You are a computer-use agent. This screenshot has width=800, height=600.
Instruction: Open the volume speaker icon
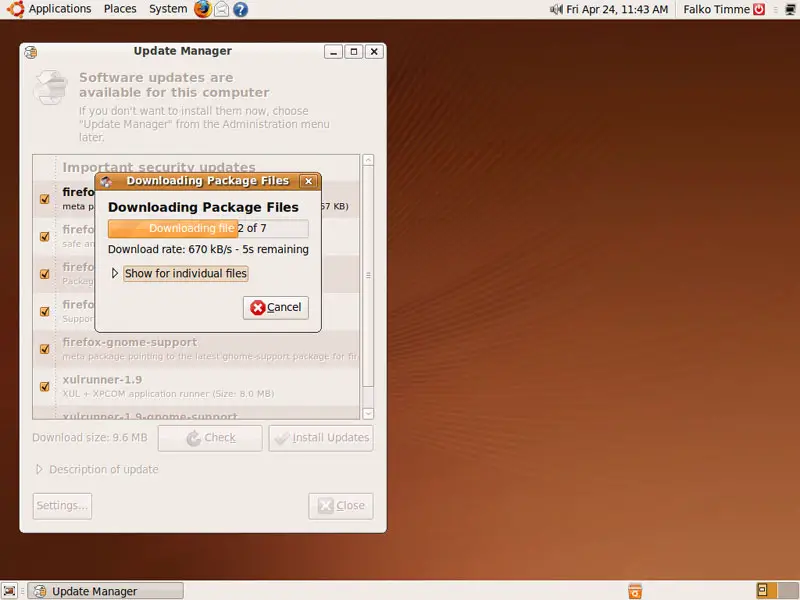point(556,9)
